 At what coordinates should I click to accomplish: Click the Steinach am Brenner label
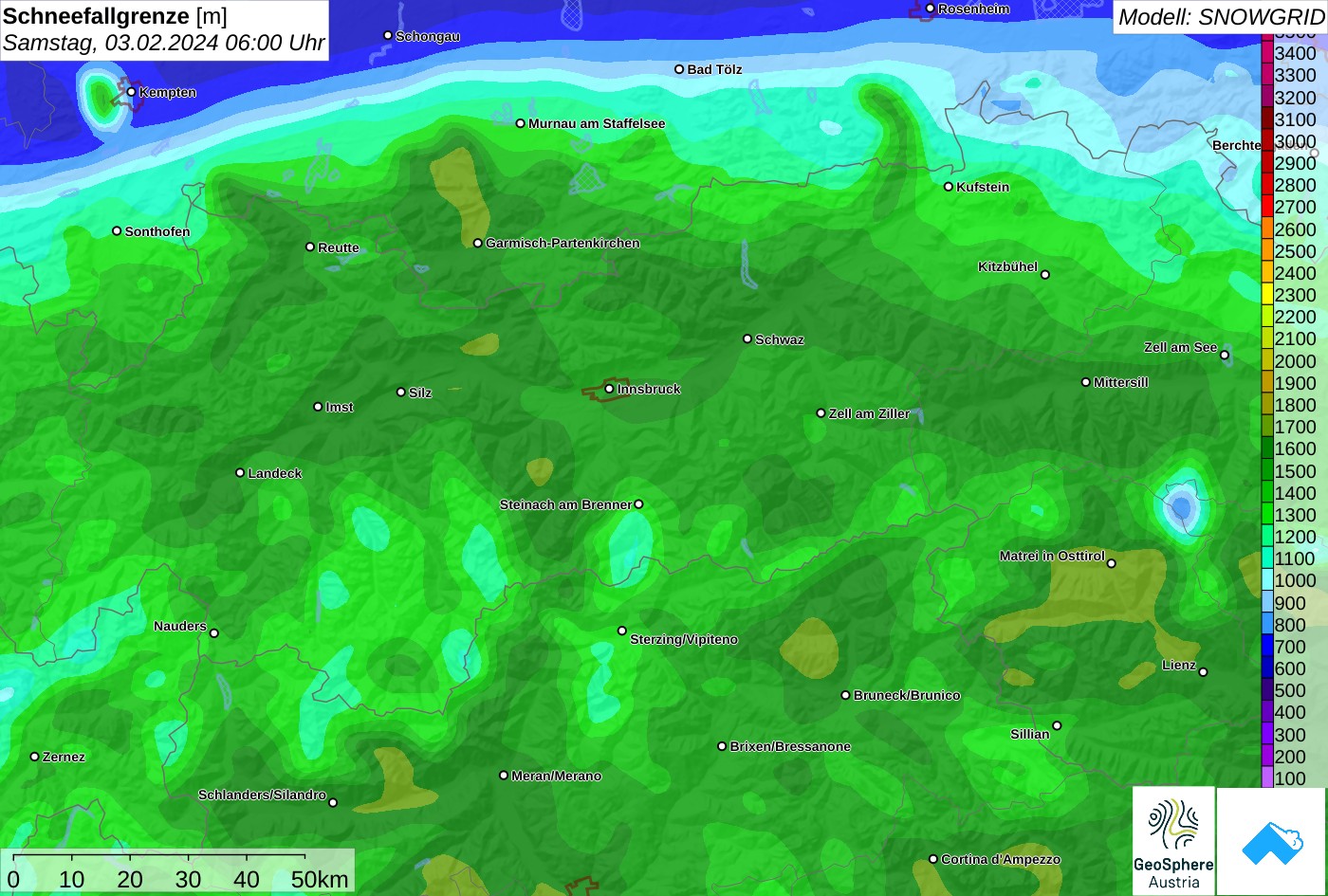coord(565,504)
